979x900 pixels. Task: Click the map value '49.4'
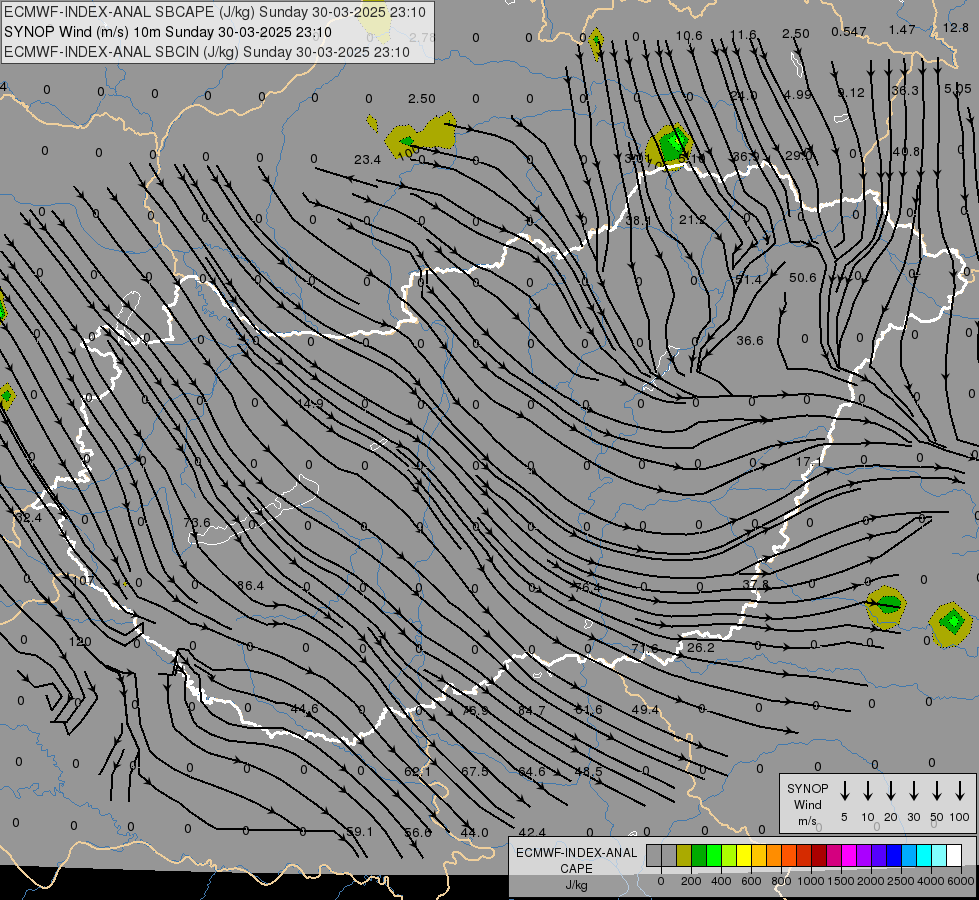click(645, 710)
